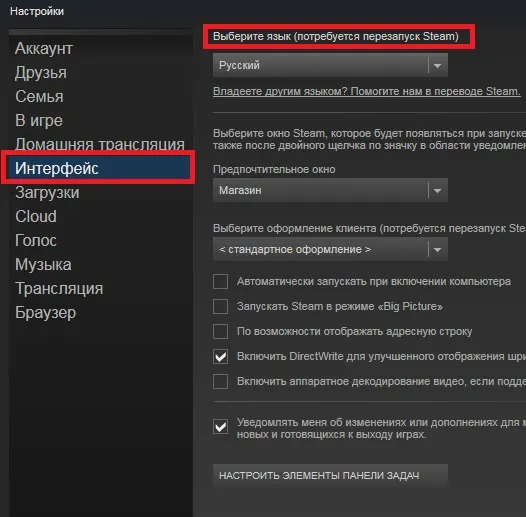Open the В игре settings page
Viewport: 526px width, 517px height.
coord(39,120)
